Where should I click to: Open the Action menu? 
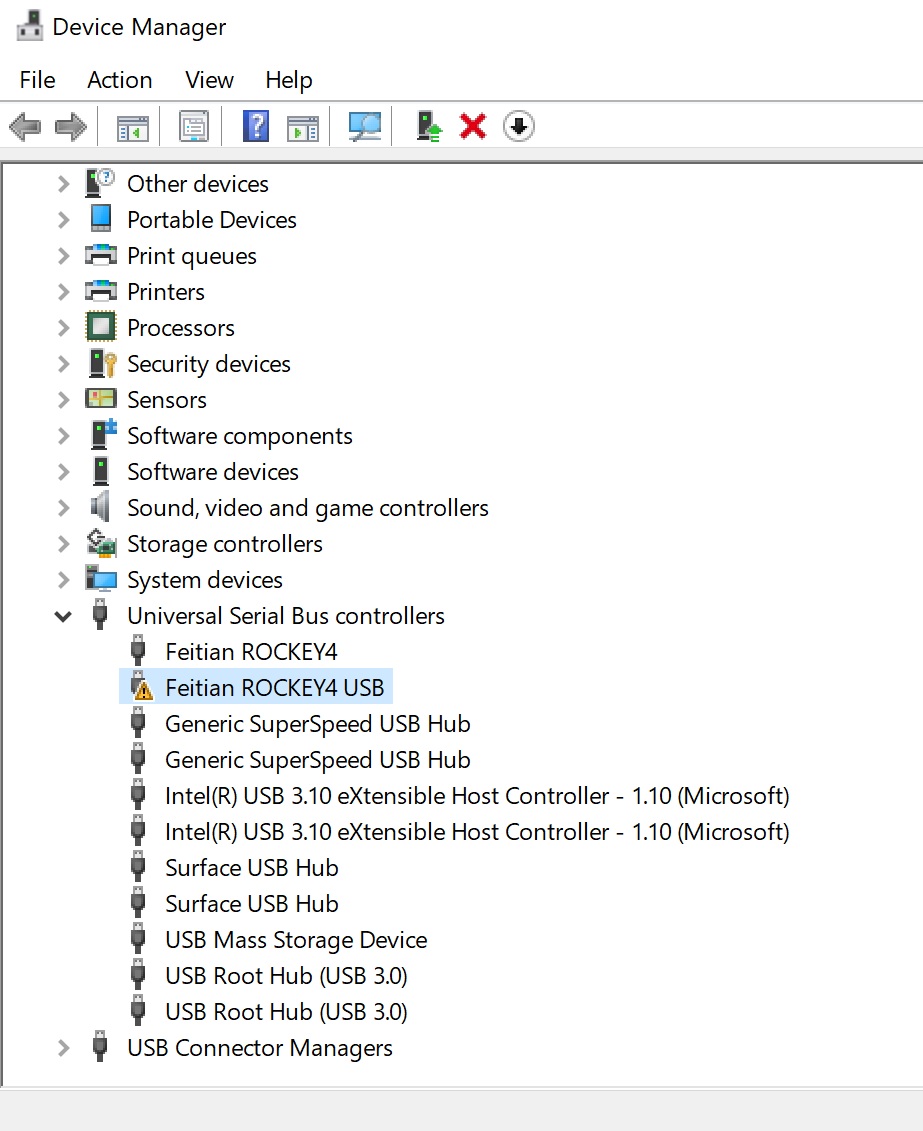(x=120, y=79)
